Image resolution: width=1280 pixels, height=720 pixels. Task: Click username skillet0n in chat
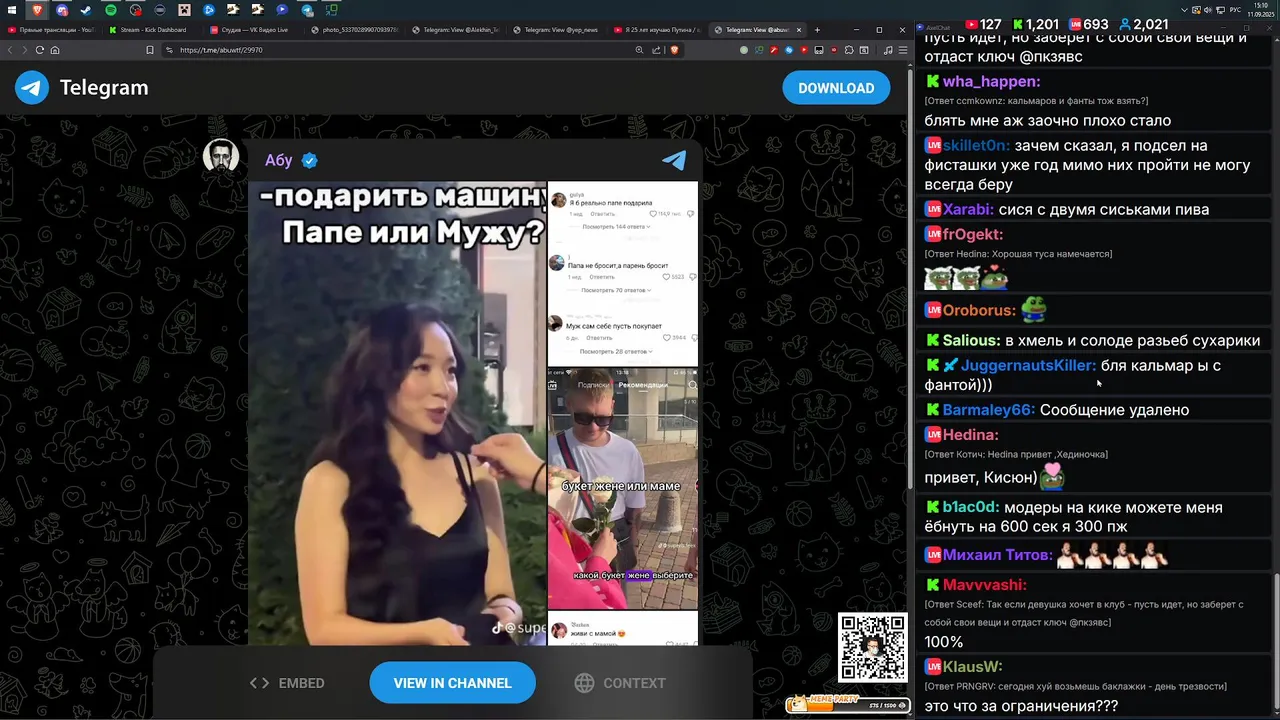point(975,146)
